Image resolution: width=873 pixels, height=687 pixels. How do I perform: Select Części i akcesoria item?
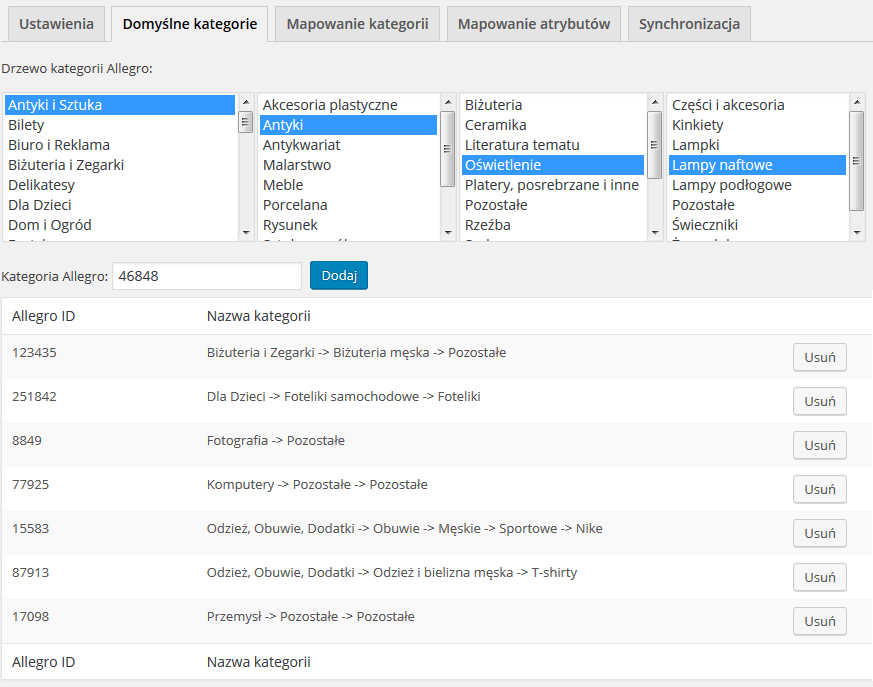point(757,105)
